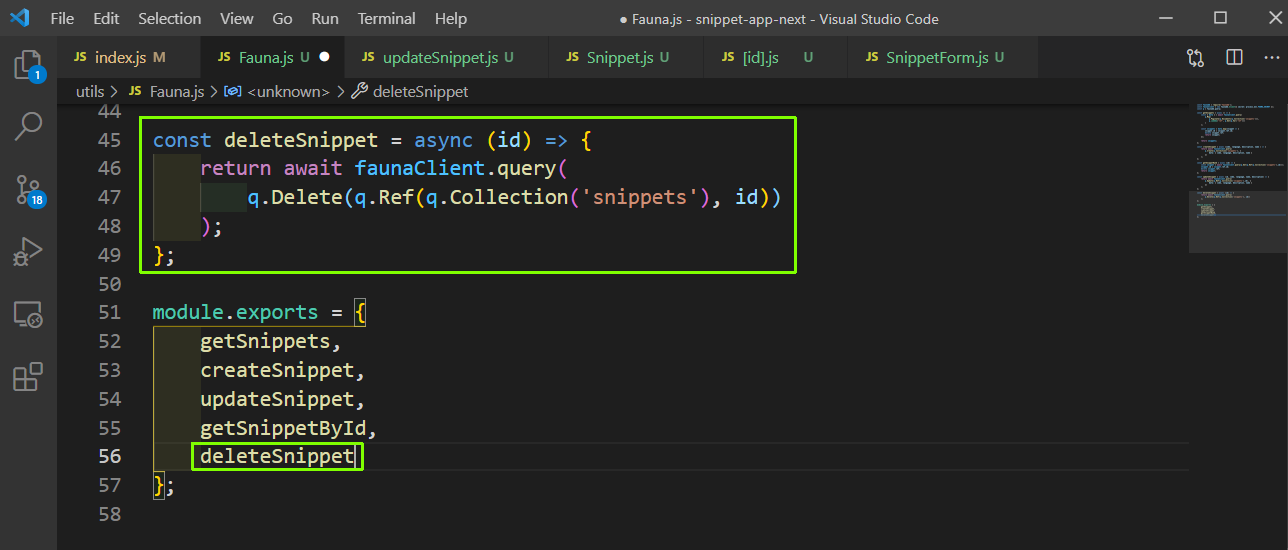Click 'exports' on line 51
This screenshot has width=1288, height=550.
coord(277,313)
